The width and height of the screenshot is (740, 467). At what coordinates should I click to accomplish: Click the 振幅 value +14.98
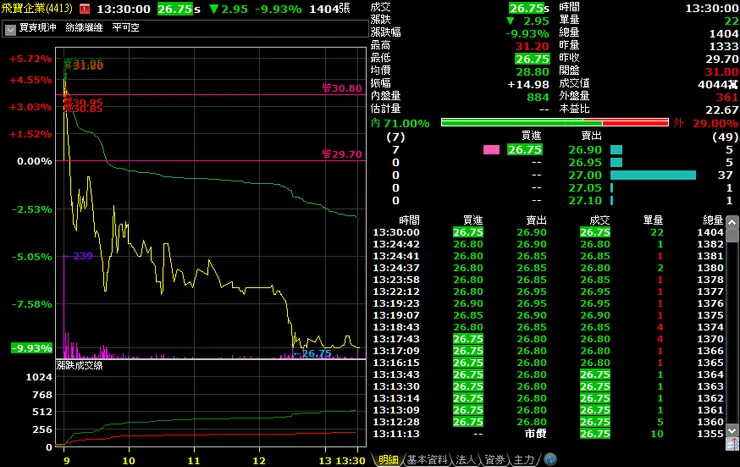coord(528,84)
